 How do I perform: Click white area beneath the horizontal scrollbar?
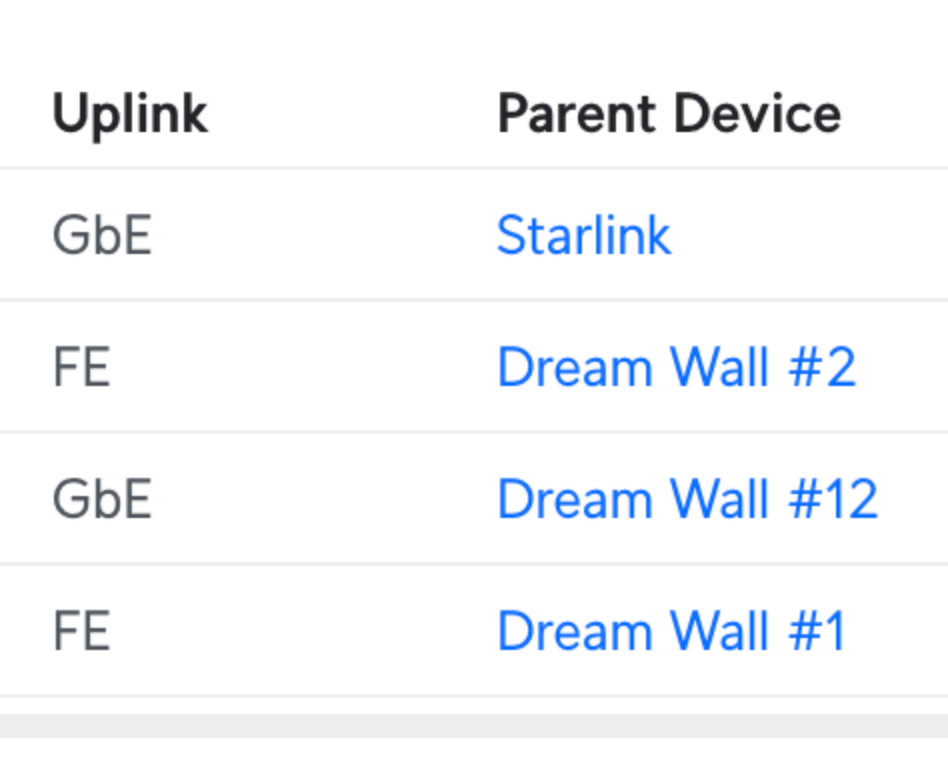(x=474, y=758)
